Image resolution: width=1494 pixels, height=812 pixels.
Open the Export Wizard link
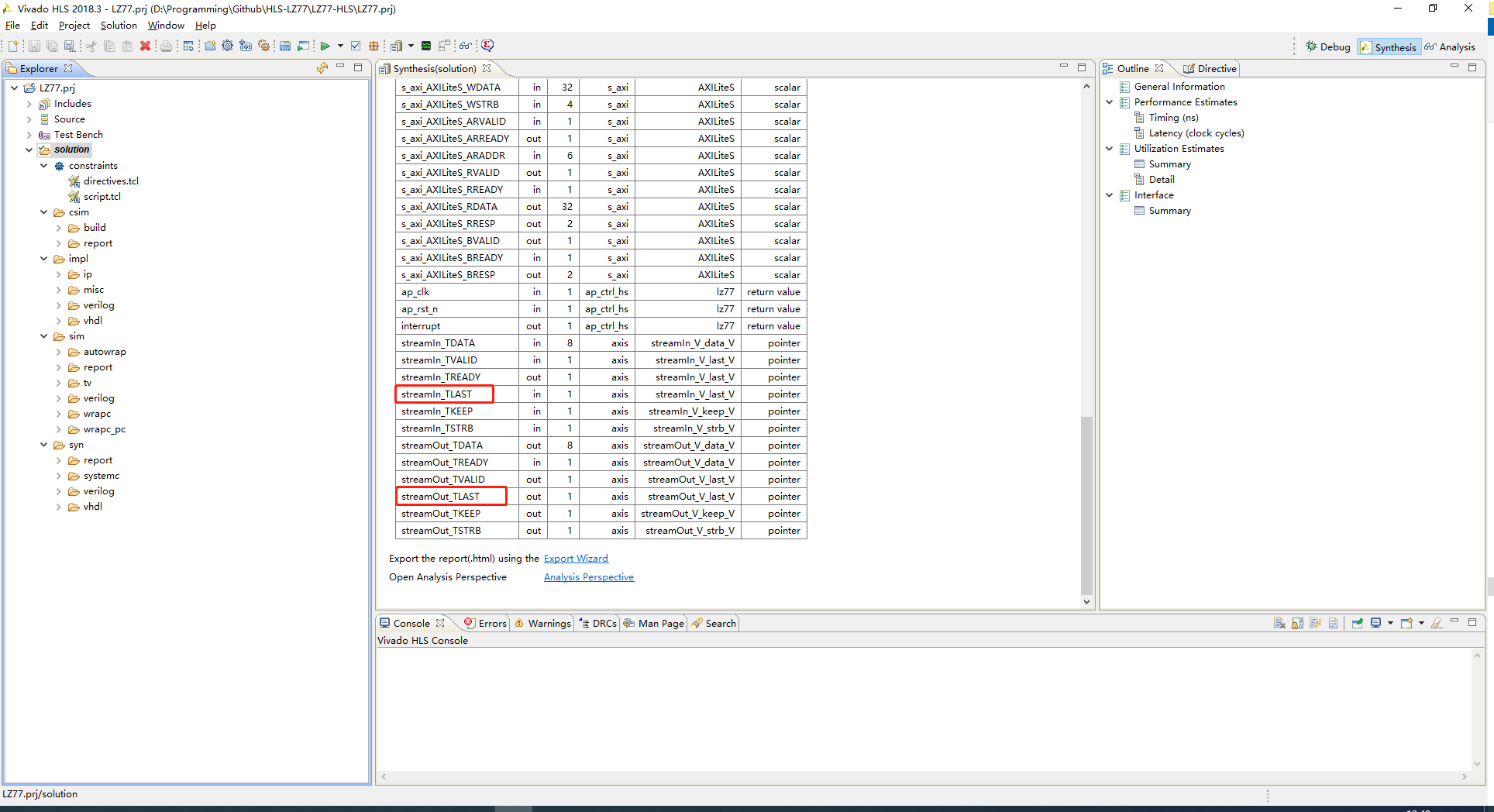pyautogui.click(x=576, y=558)
